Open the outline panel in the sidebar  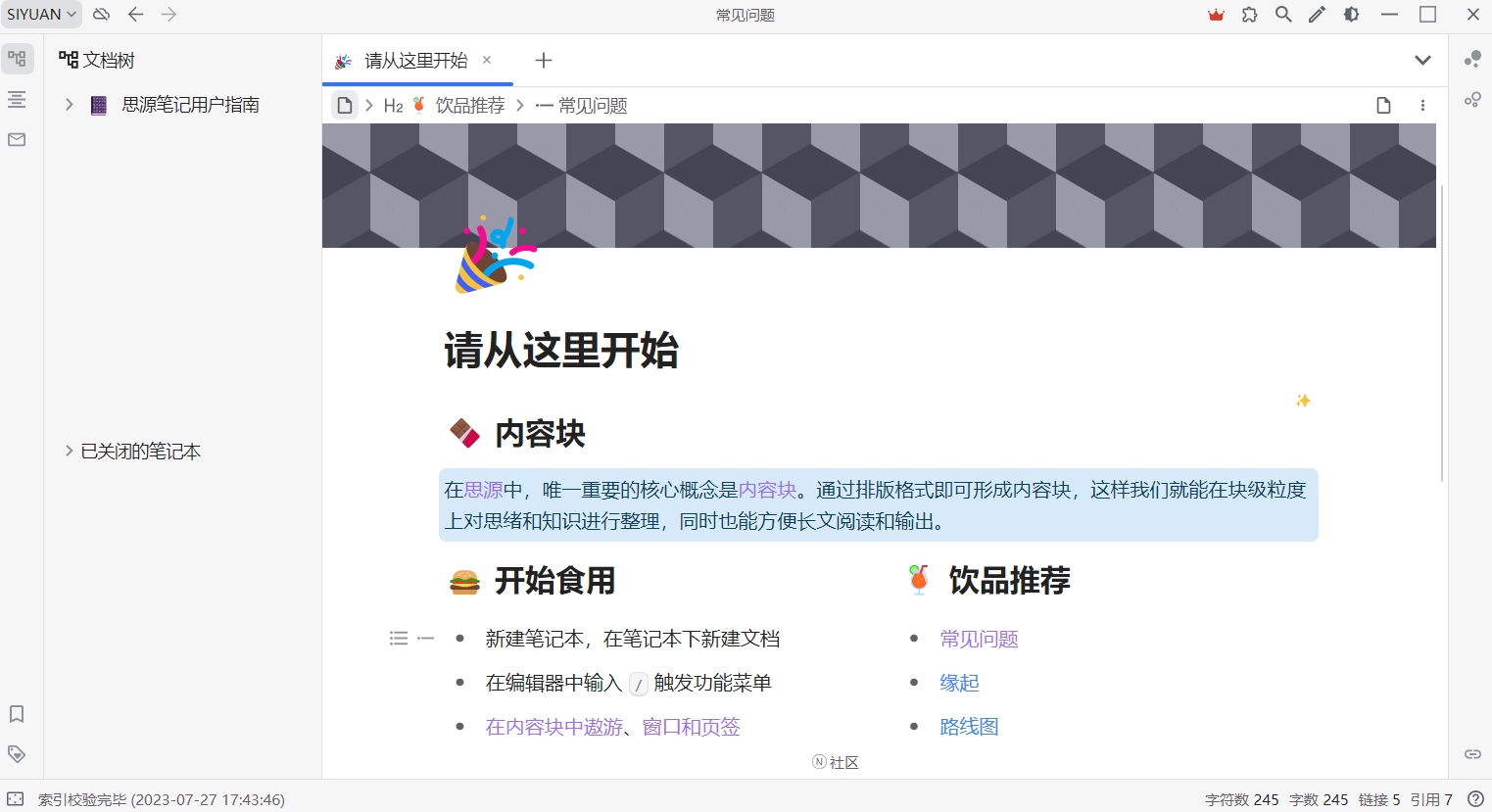pos(17,99)
